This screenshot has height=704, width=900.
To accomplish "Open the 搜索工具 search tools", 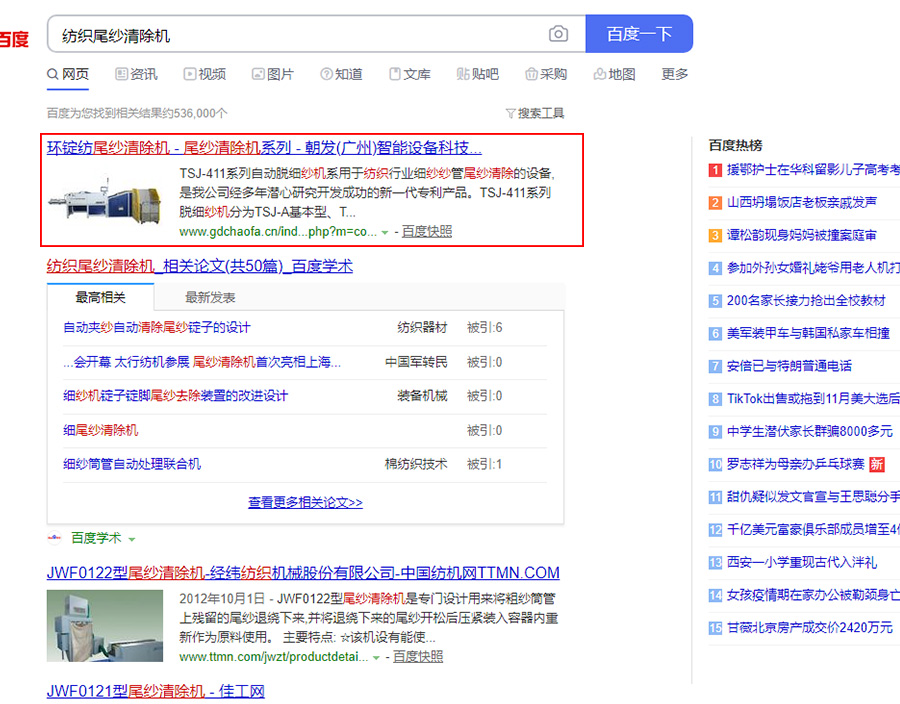I will click(x=535, y=114).
